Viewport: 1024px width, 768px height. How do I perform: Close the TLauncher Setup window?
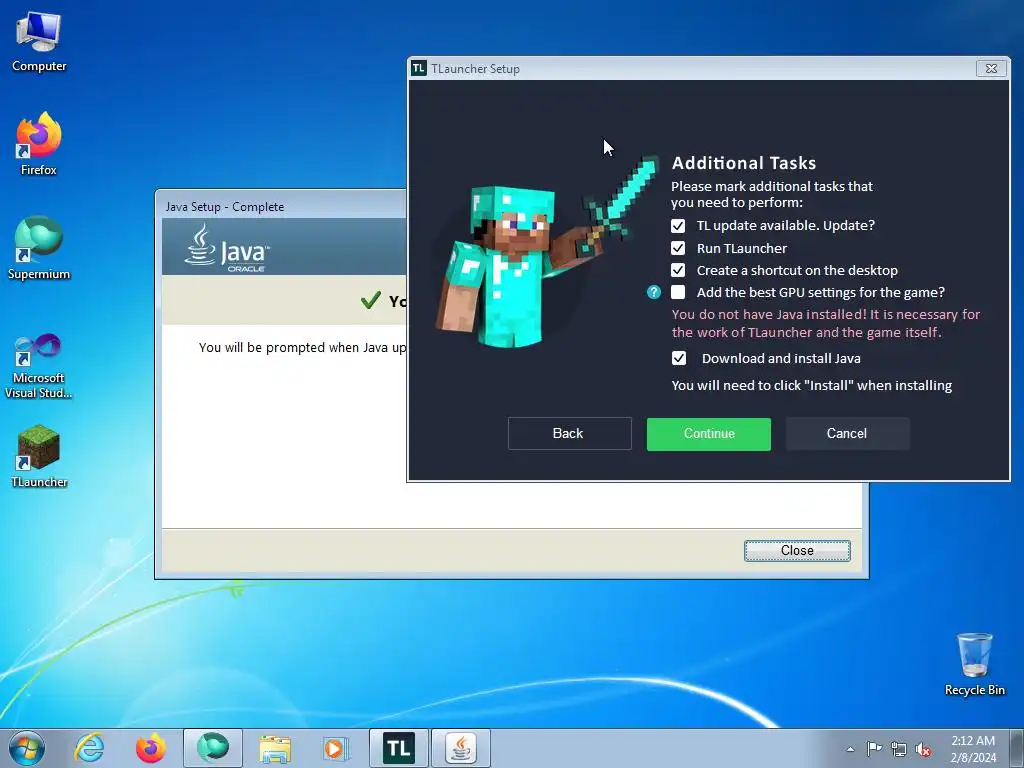point(991,68)
